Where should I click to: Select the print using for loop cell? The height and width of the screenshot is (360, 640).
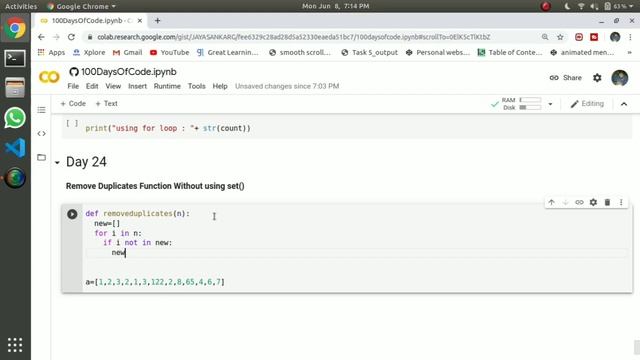click(347, 128)
